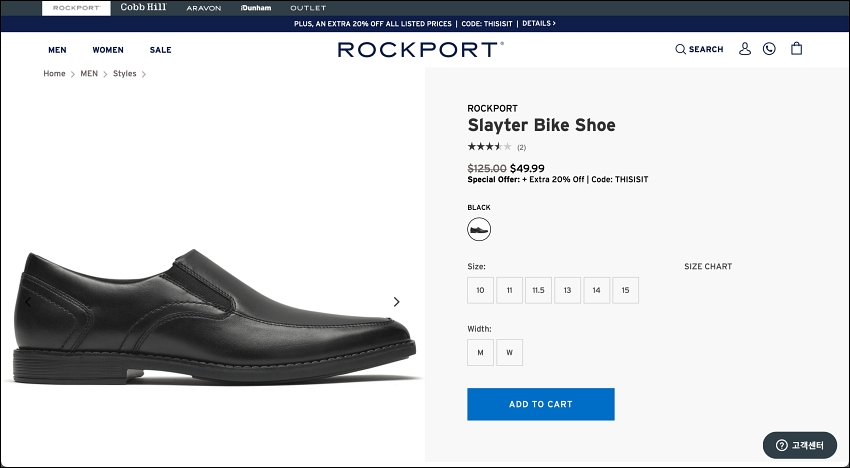
Task: Click the $125.00 original price
Action: click(487, 169)
